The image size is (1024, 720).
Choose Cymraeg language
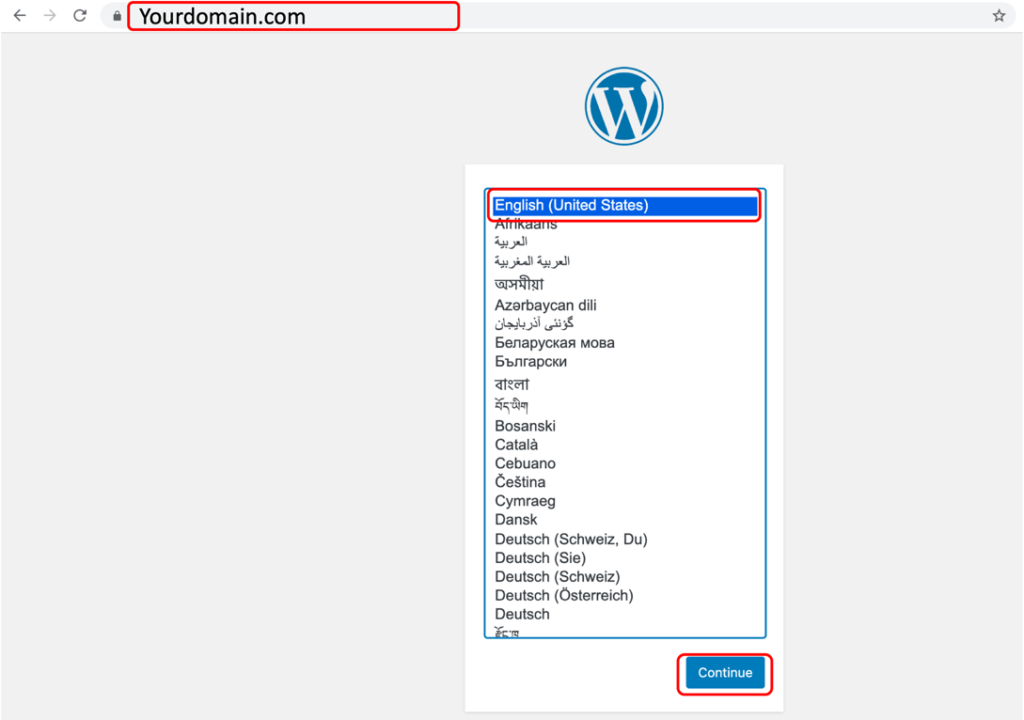click(626, 501)
